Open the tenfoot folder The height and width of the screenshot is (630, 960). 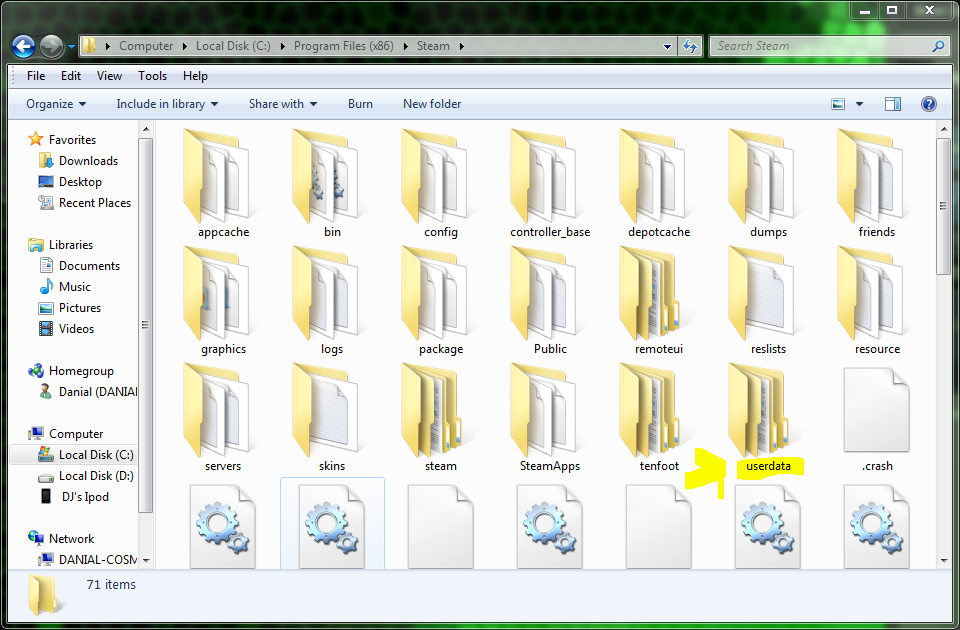659,418
